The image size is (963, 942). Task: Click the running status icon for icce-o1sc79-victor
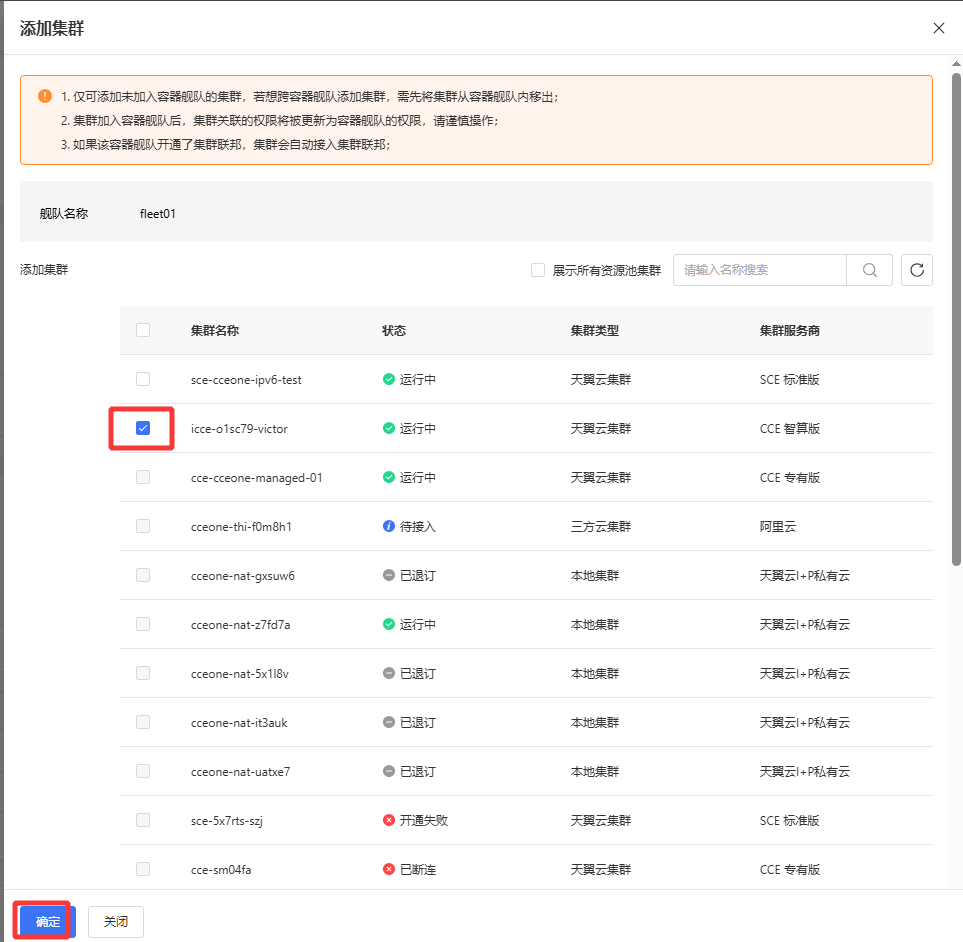coord(389,428)
